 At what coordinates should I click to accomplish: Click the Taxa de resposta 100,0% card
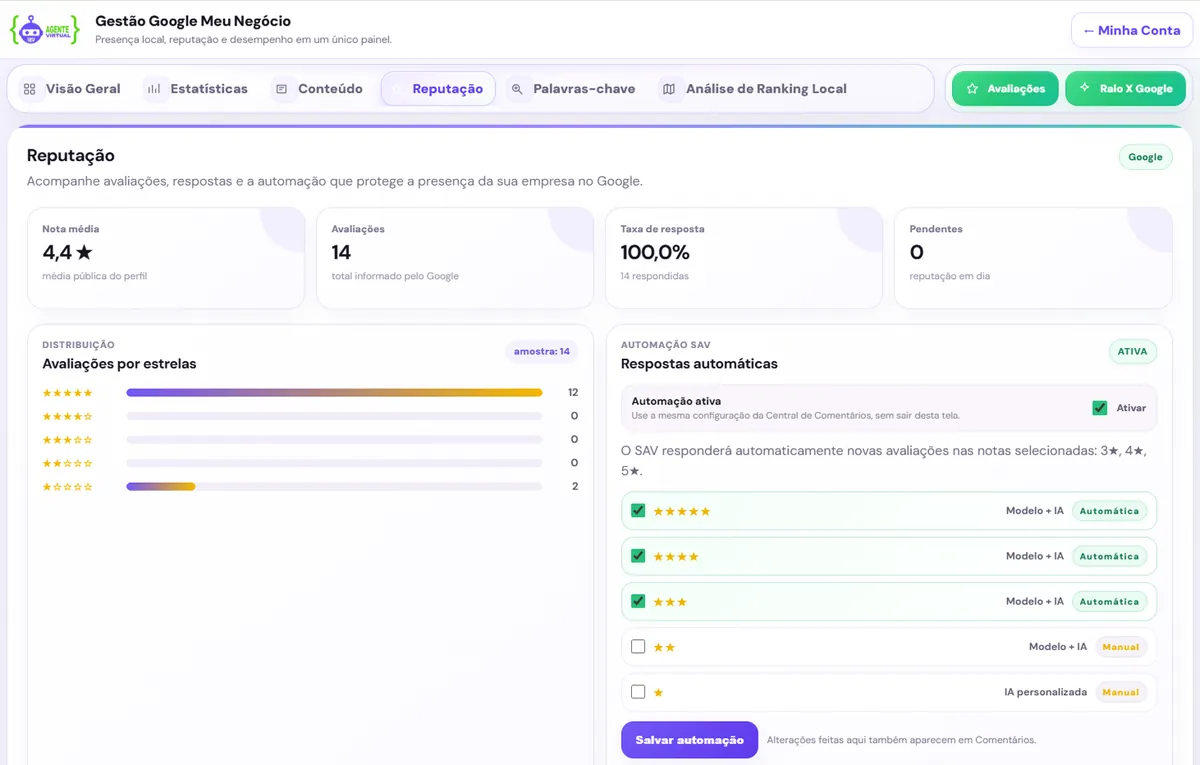(744, 258)
